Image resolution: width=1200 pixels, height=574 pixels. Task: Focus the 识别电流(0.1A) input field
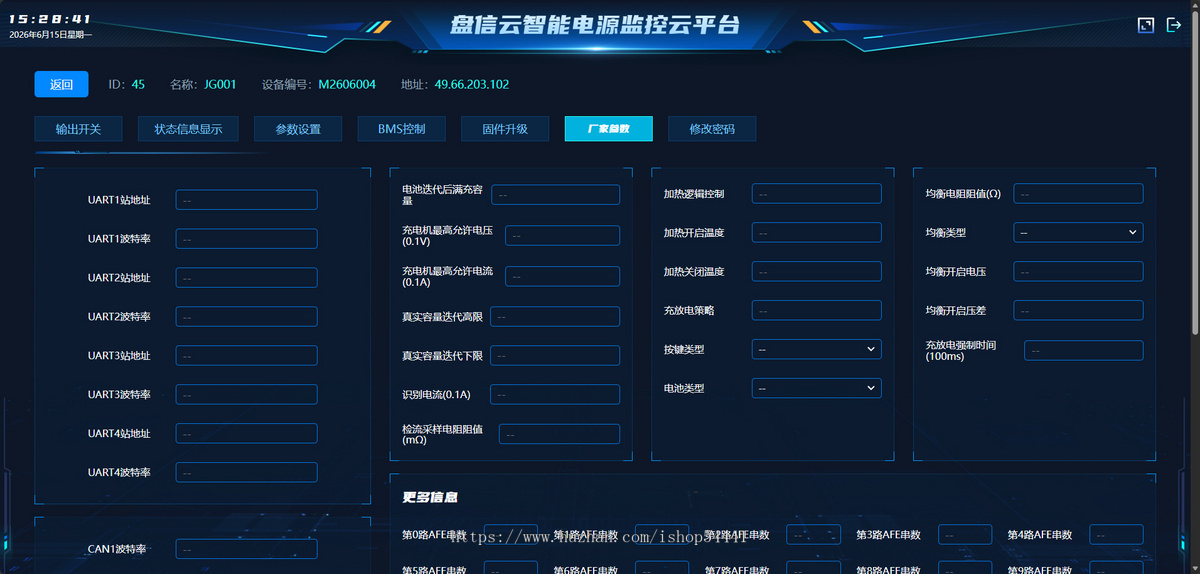pyautogui.click(x=555, y=395)
